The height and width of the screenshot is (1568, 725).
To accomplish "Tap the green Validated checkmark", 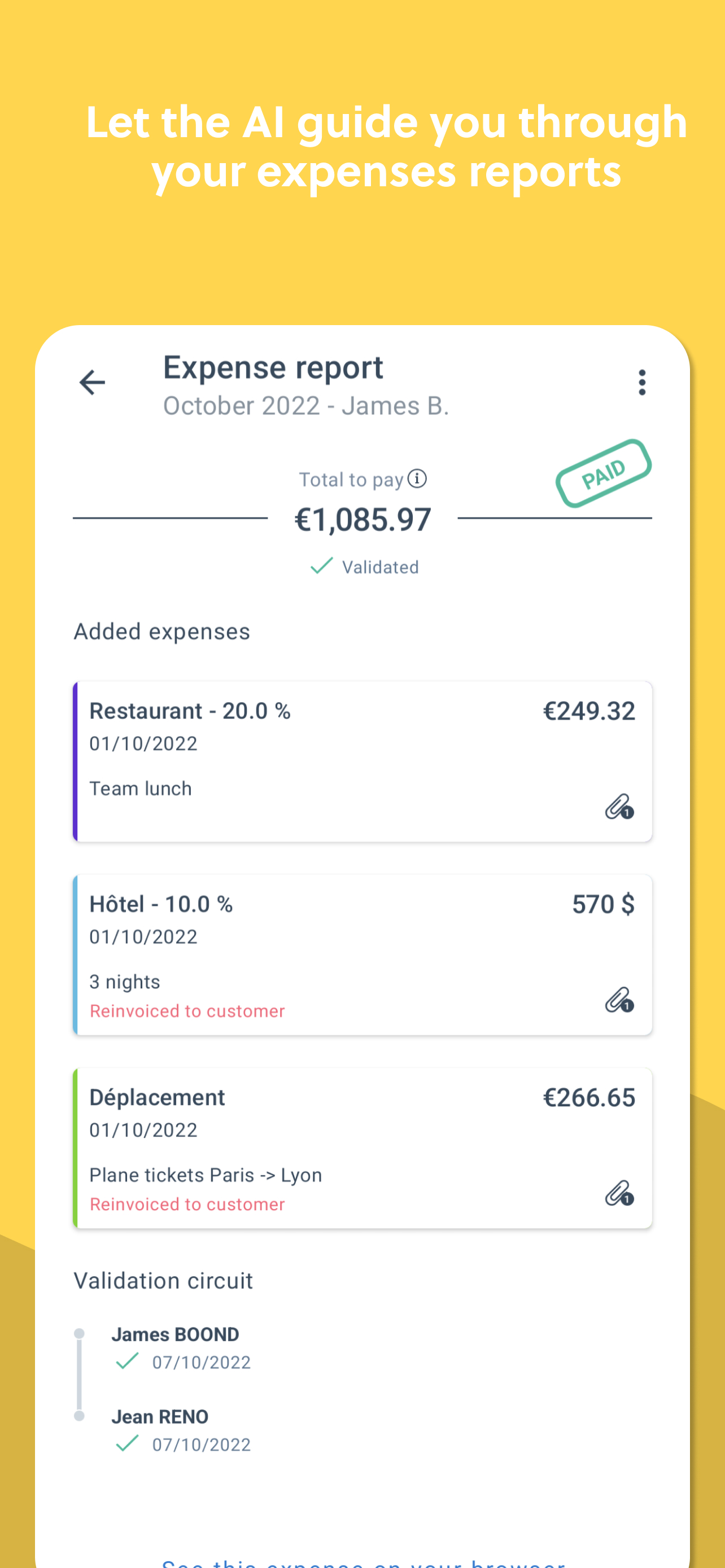I will (x=321, y=566).
